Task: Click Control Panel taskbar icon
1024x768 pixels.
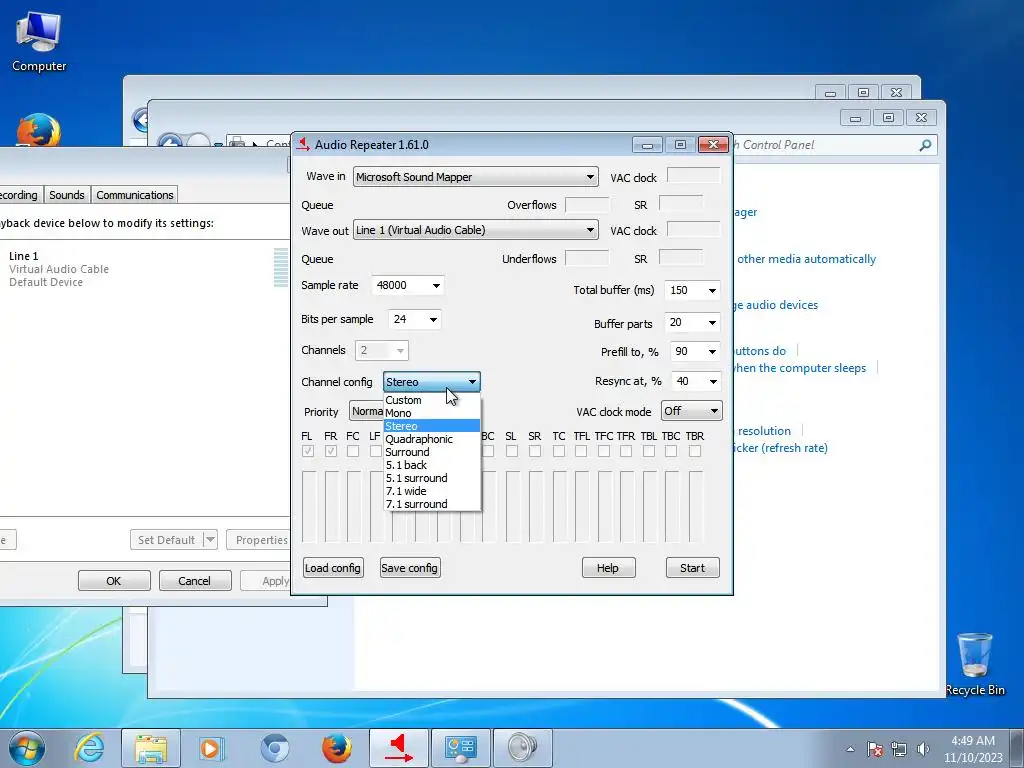Action: pyautogui.click(x=461, y=748)
